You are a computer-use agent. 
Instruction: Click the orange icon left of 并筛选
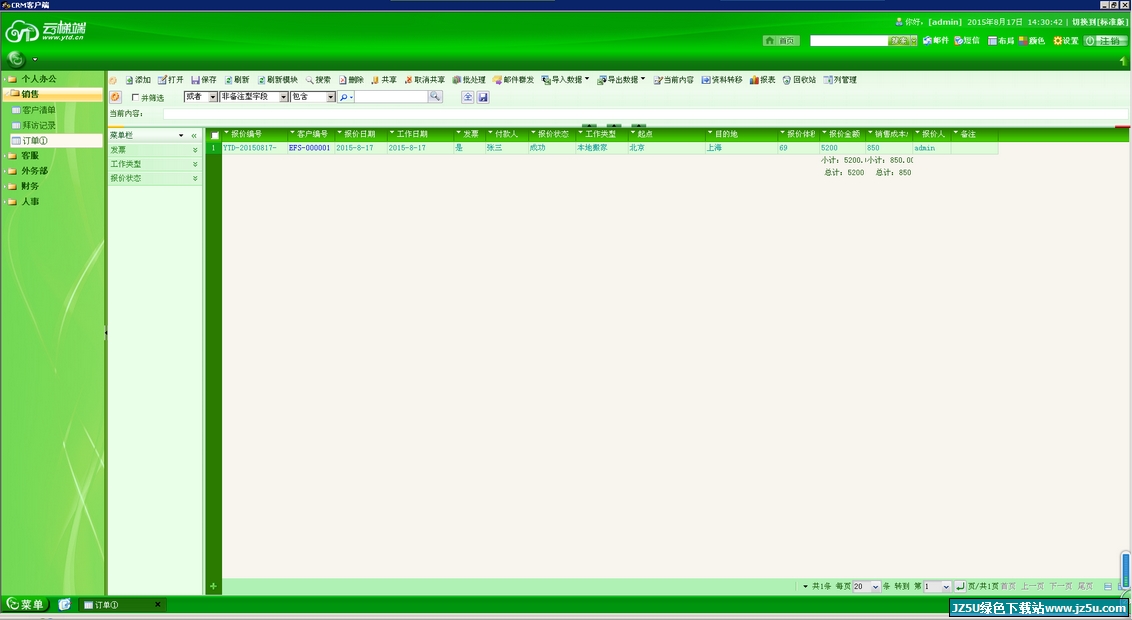(x=115, y=97)
